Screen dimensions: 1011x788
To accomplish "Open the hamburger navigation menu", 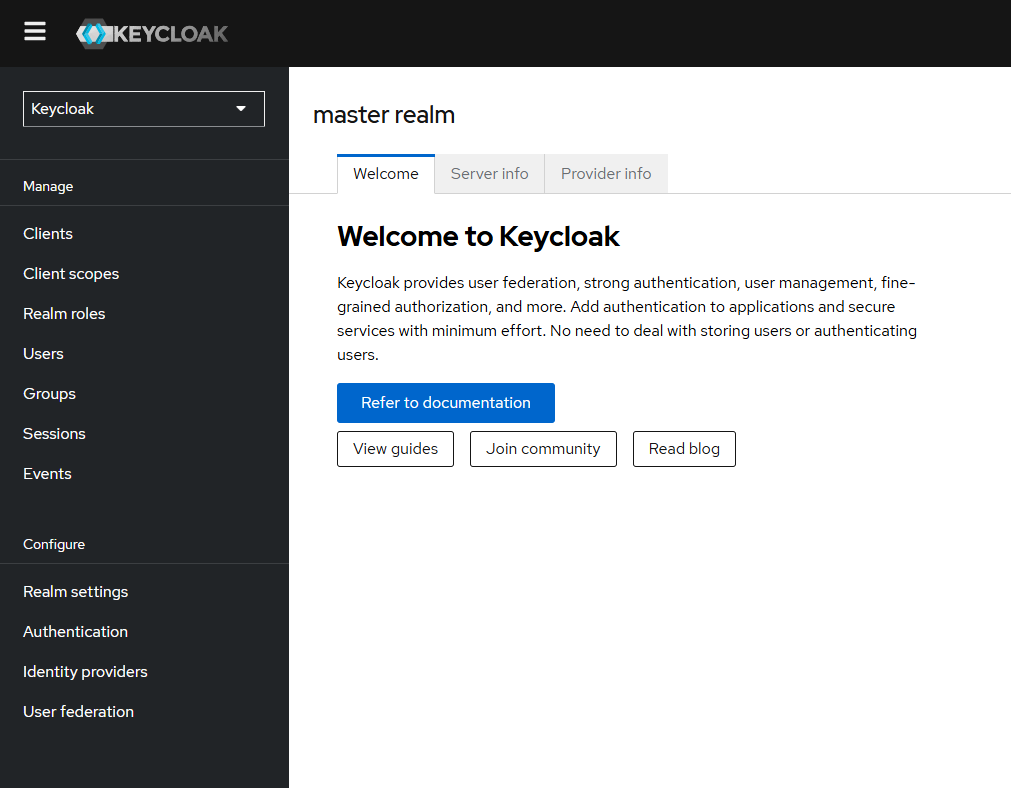I will tap(35, 31).
